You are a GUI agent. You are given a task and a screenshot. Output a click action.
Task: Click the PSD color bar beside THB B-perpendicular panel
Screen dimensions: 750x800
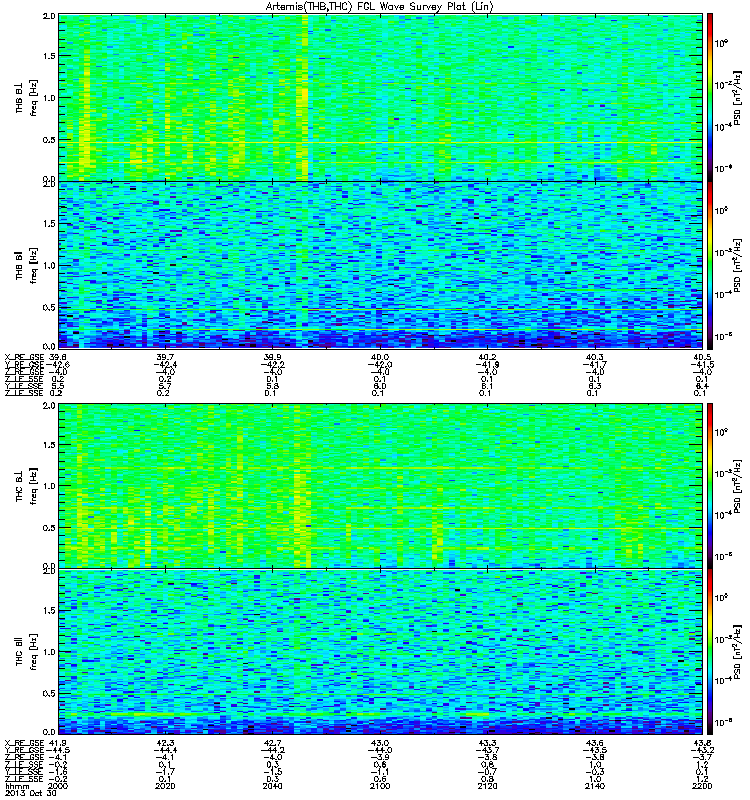pos(710,97)
